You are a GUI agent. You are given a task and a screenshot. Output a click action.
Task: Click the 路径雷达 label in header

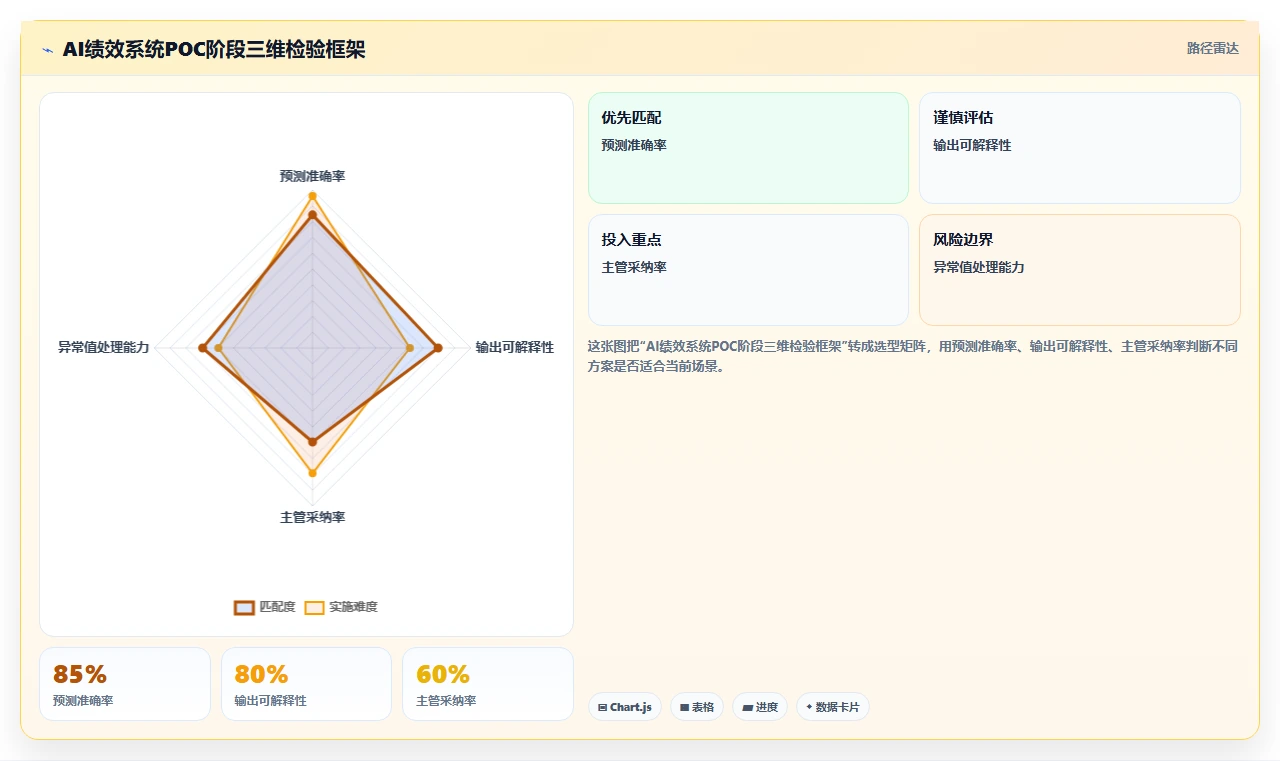1212,48
